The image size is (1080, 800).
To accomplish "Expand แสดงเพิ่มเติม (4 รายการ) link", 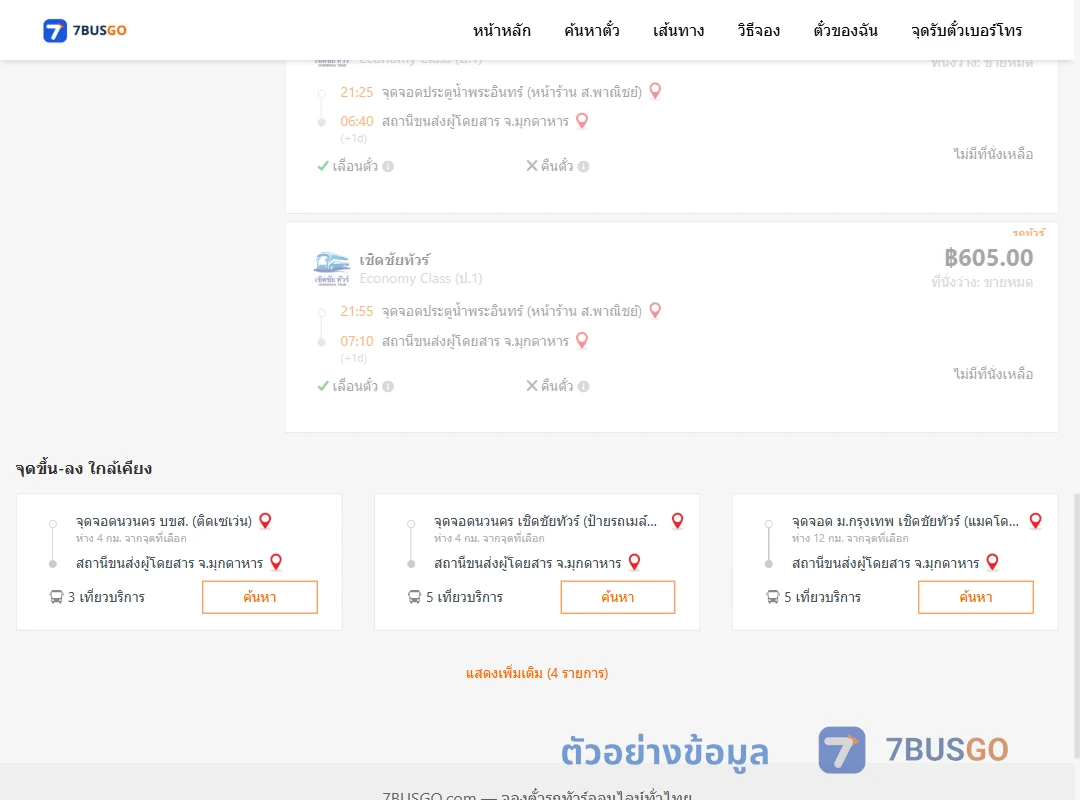I will pyautogui.click(x=537, y=673).
